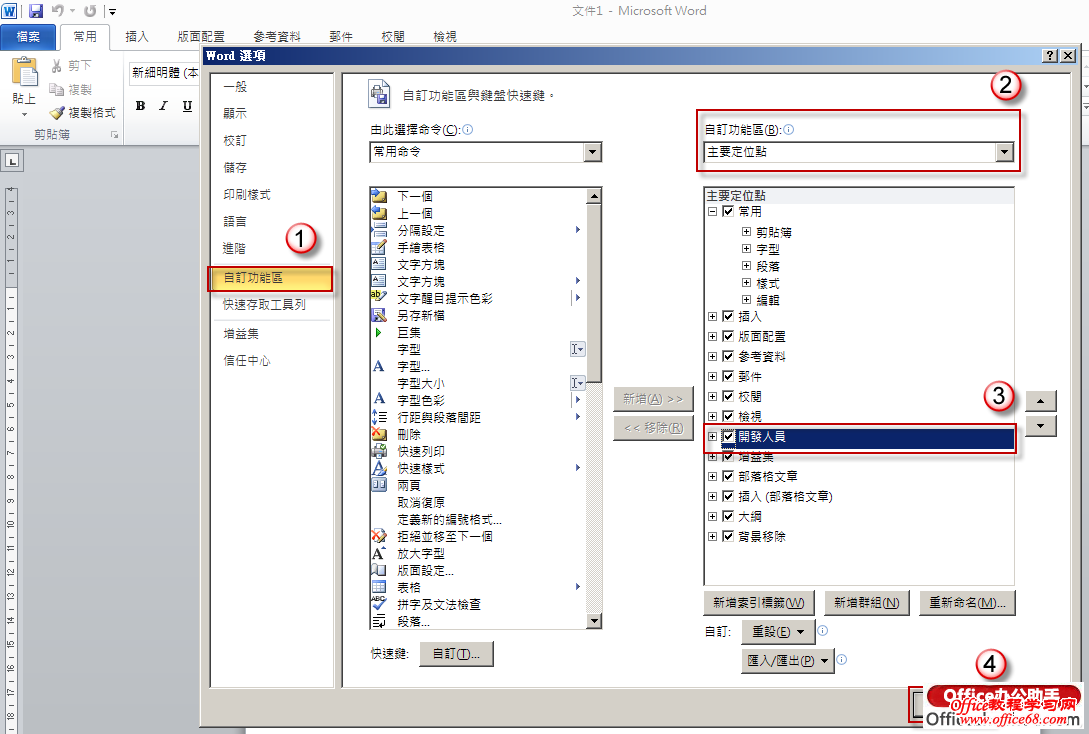The width and height of the screenshot is (1089, 734).
Task: Uncheck the 背景移除 checkbox
Action: tap(728, 536)
